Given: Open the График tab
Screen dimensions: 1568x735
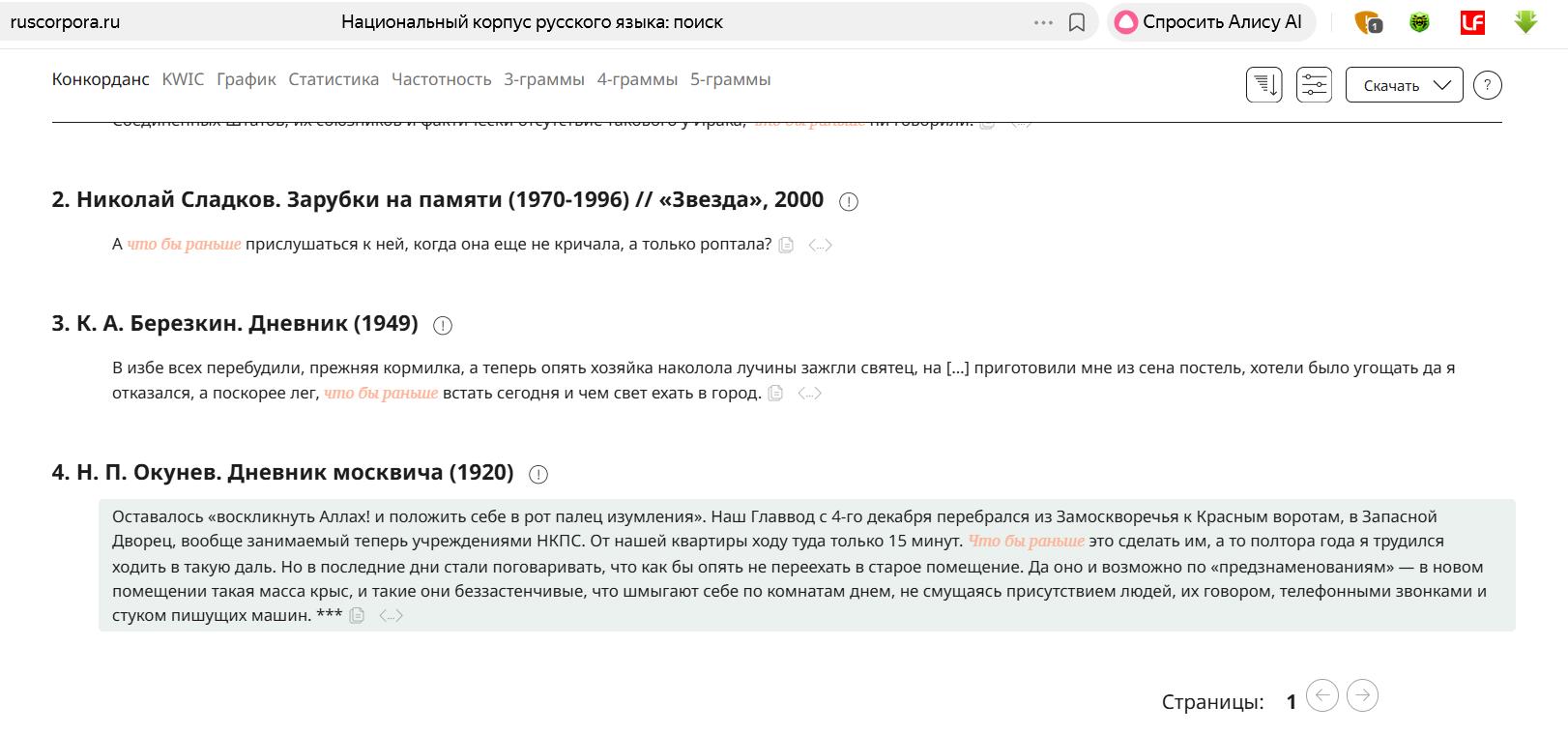Looking at the screenshot, I should 247,79.
